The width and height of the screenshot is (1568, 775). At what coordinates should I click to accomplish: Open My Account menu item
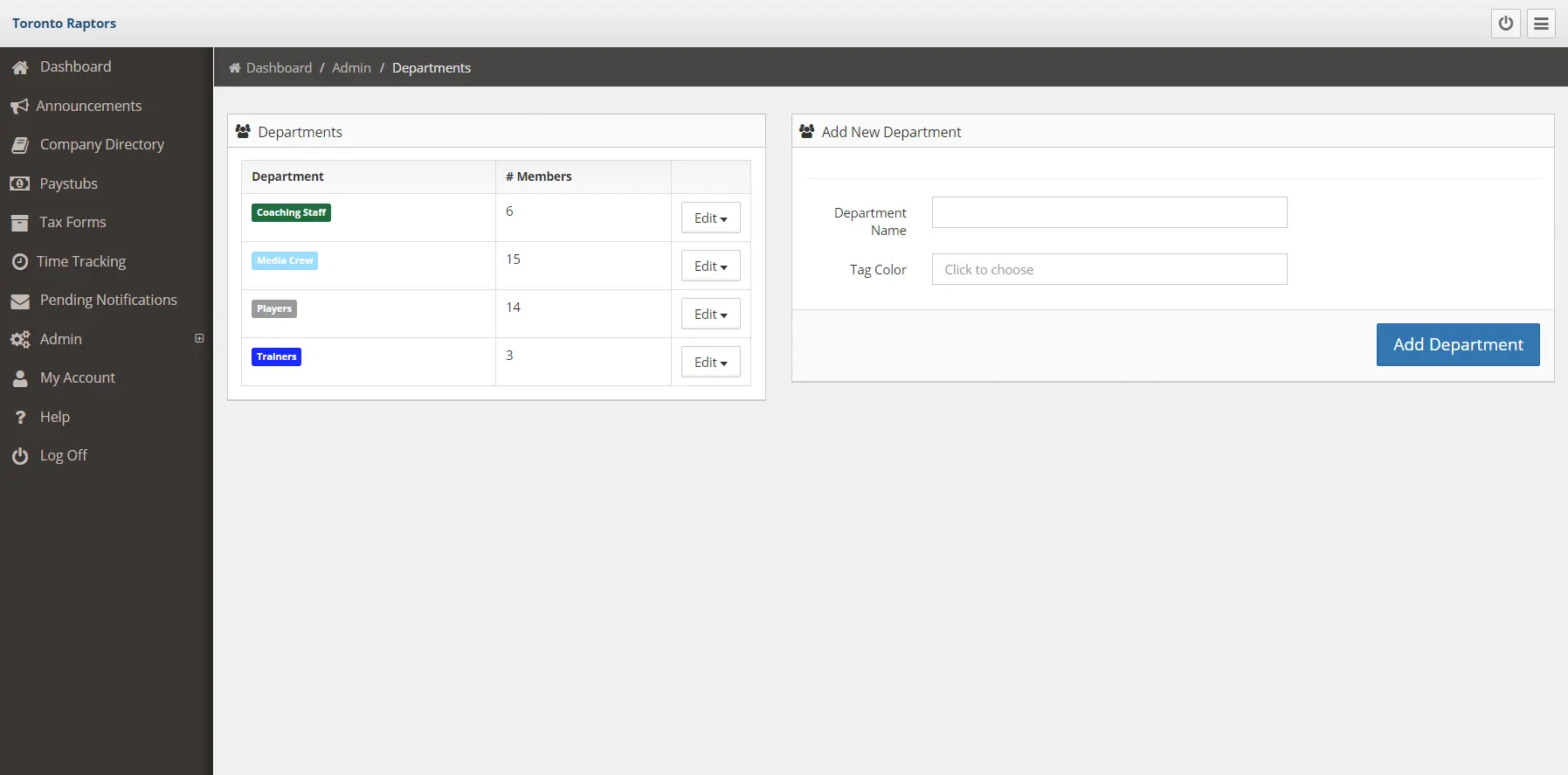(x=77, y=378)
